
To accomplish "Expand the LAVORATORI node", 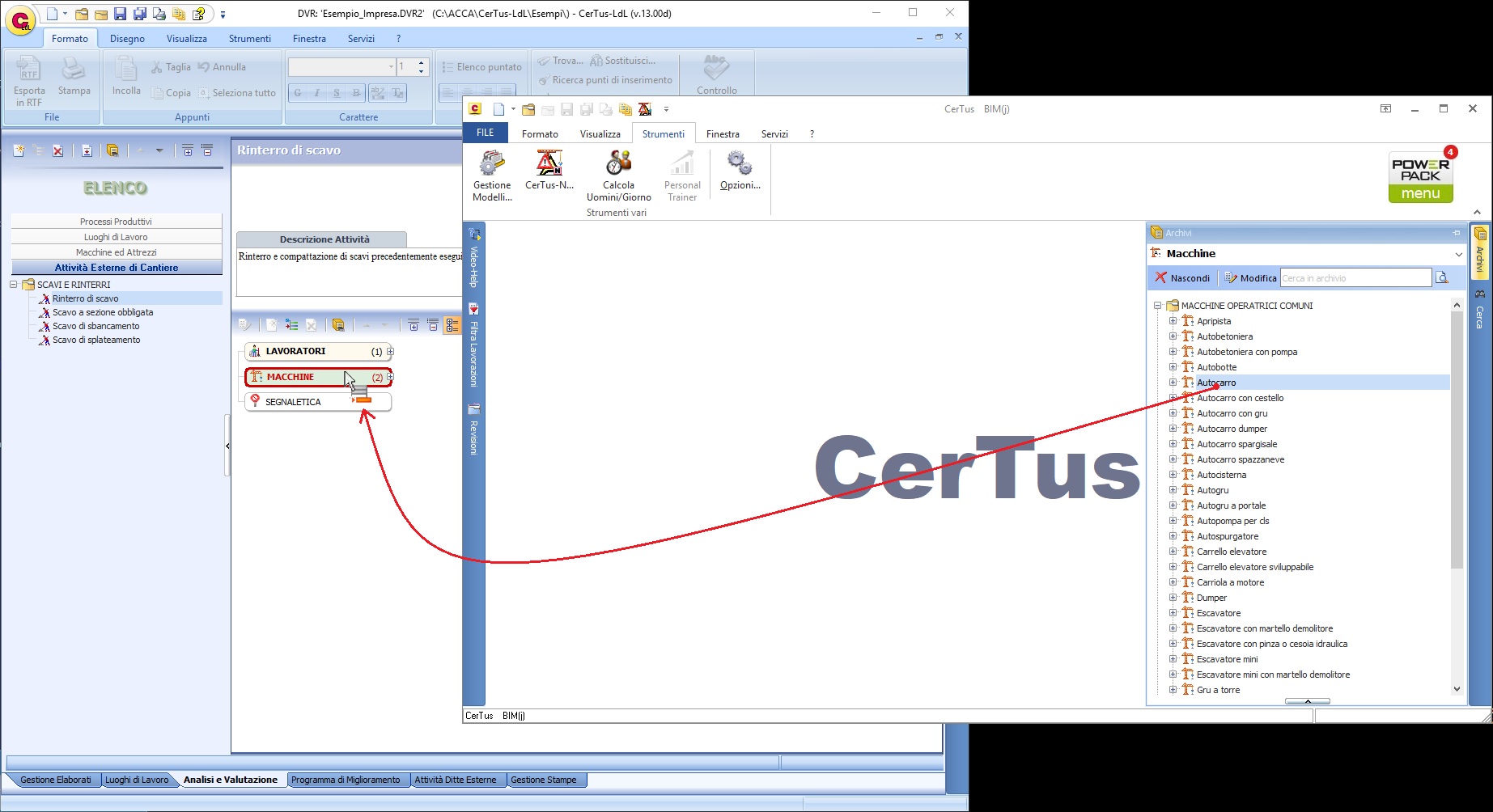I will pyautogui.click(x=390, y=351).
